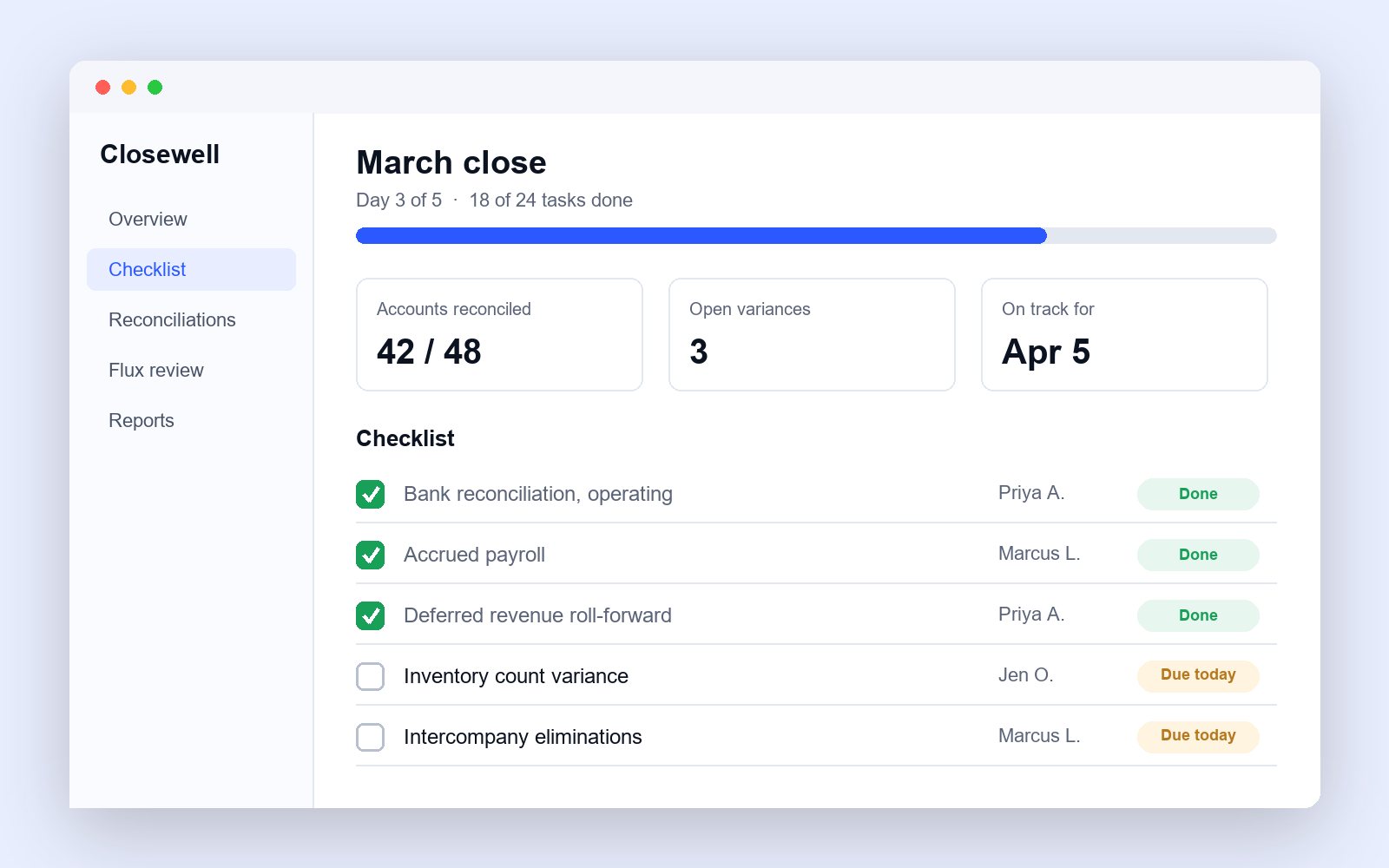This screenshot has width=1389, height=868.
Task: Select the Accrued payroll task name
Action: point(474,555)
